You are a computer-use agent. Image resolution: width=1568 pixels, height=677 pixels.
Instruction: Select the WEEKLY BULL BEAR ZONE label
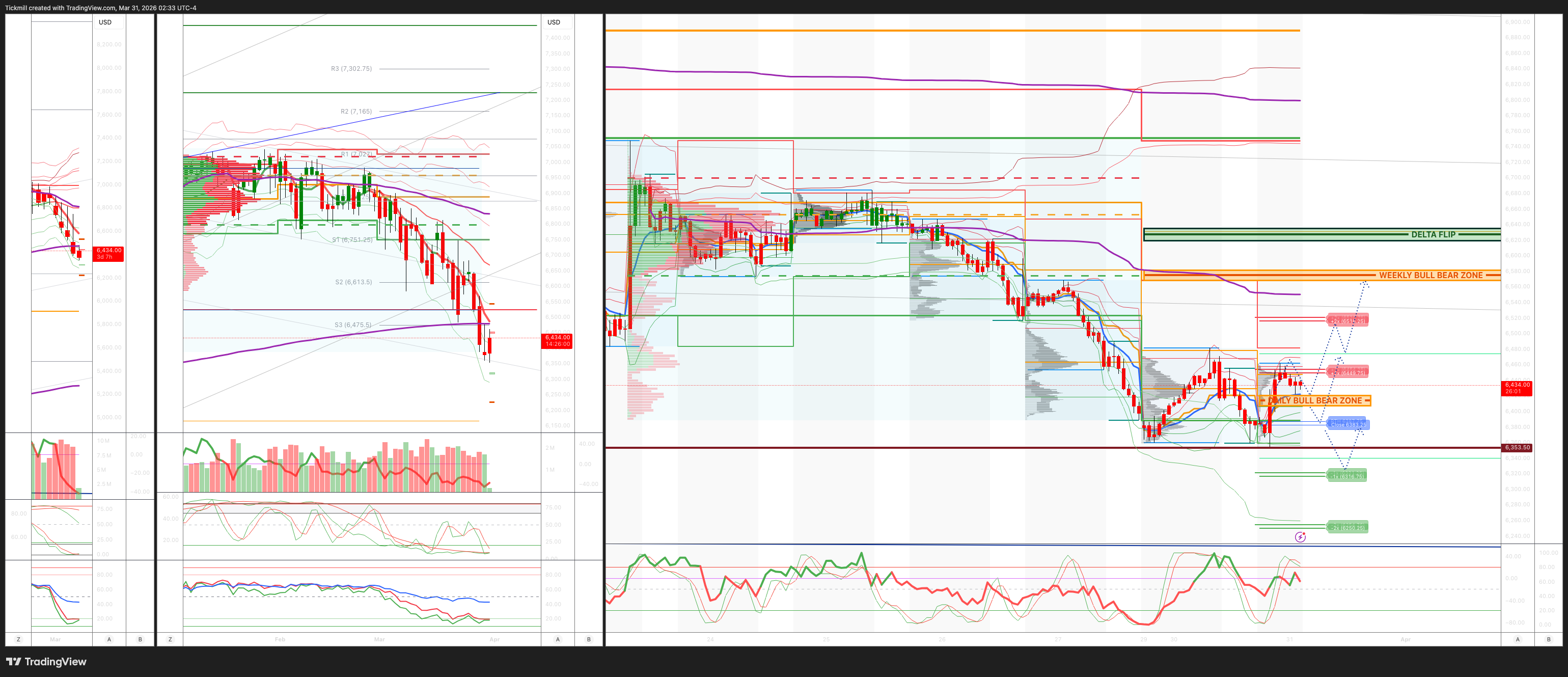tap(1431, 275)
